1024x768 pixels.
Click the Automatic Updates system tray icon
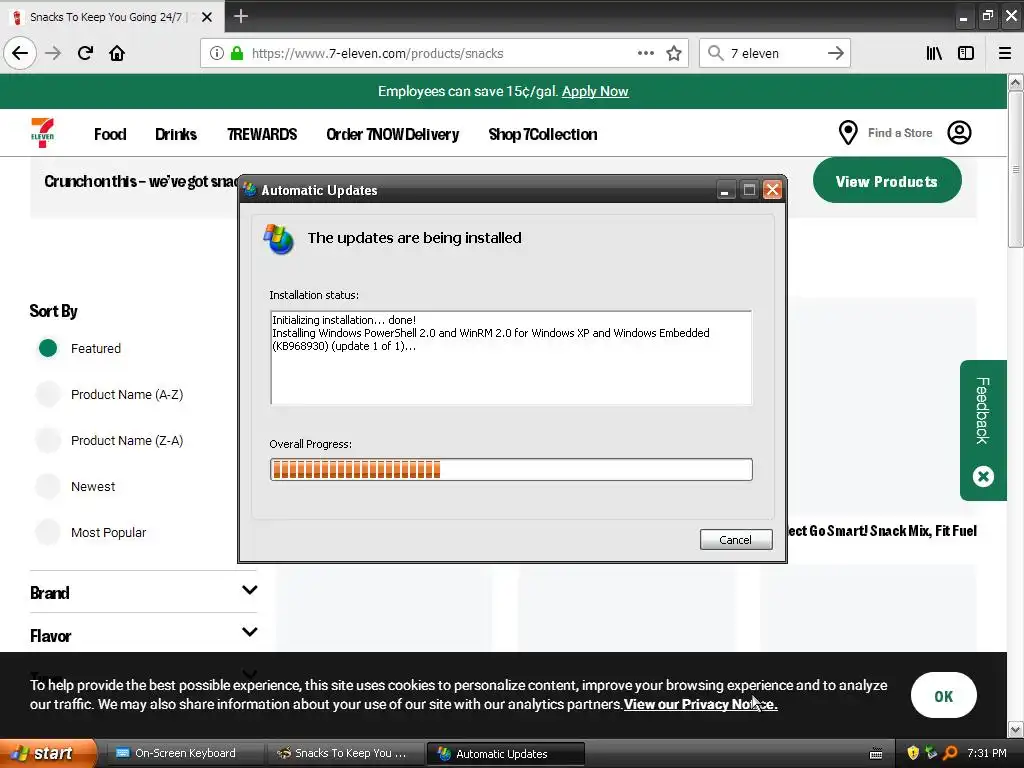[x=931, y=753]
